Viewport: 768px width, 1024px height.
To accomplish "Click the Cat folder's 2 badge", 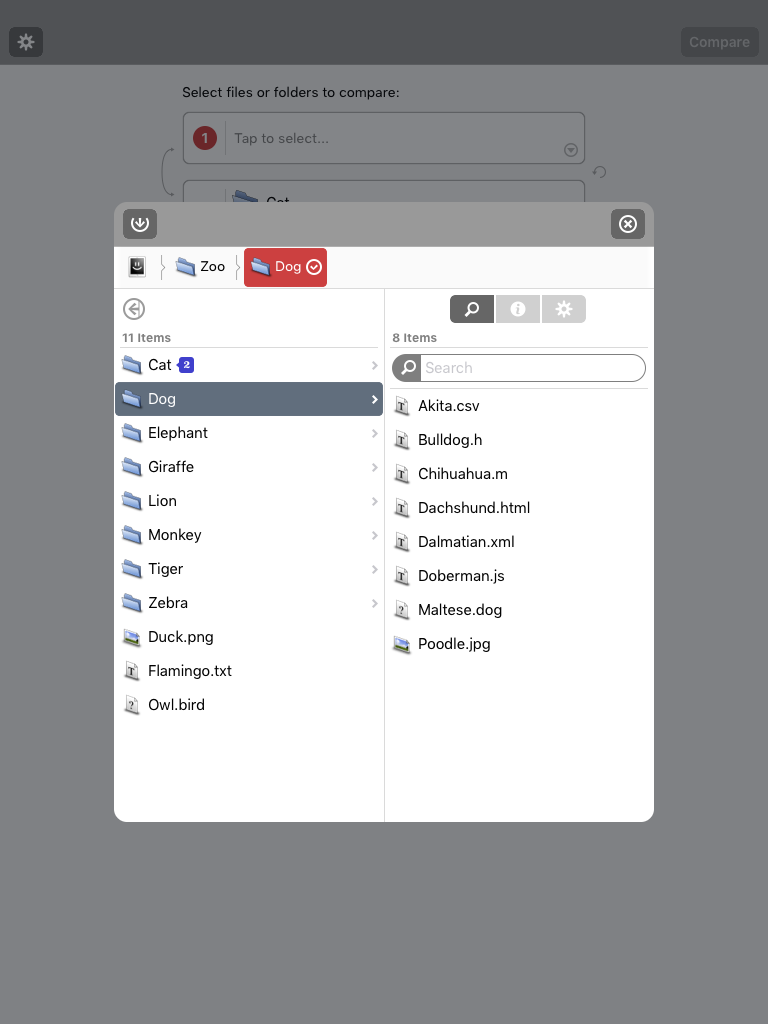I will click(186, 365).
